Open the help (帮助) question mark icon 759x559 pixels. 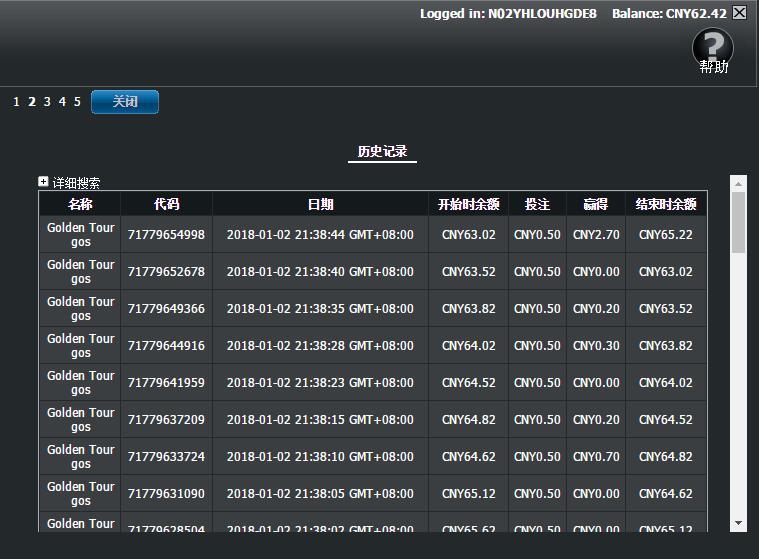(x=712, y=46)
